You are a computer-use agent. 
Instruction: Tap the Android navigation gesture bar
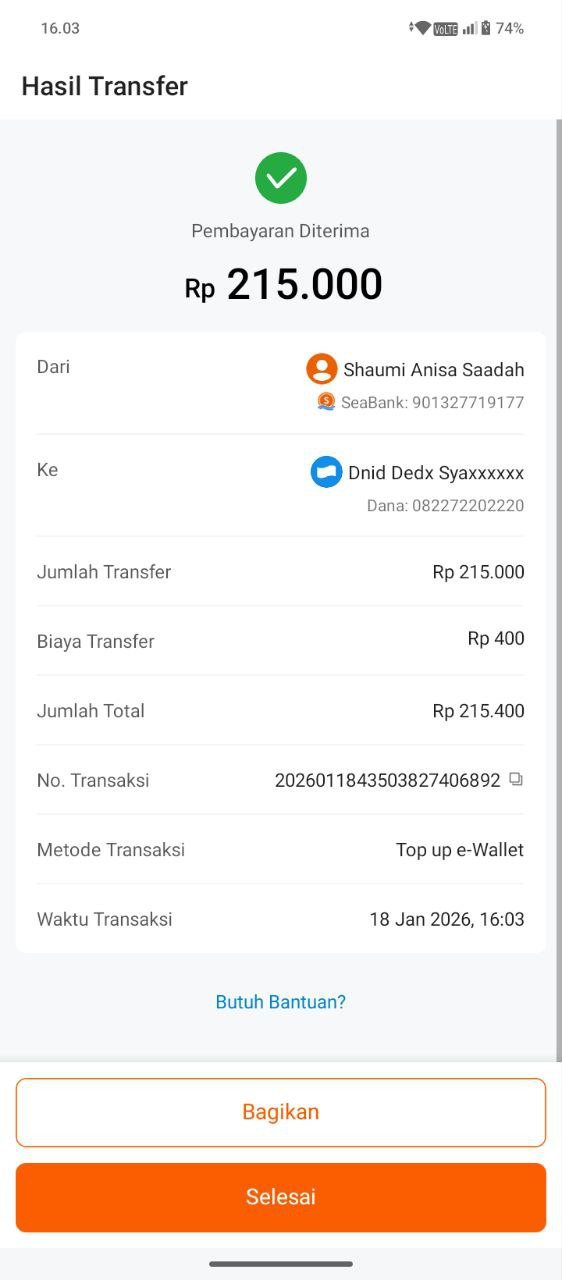[281, 1264]
